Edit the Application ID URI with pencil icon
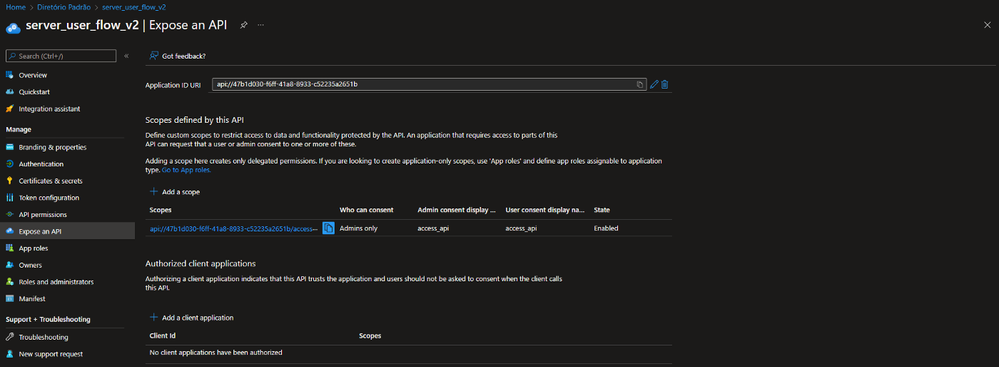The image size is (999, 367). (654, 84)
